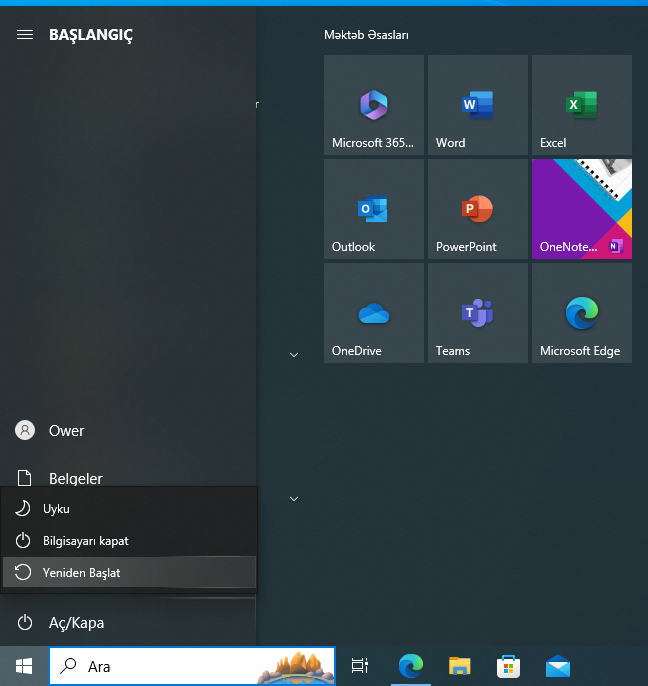
Task: Open File Explorer from the taskbar
Action: 459,666
